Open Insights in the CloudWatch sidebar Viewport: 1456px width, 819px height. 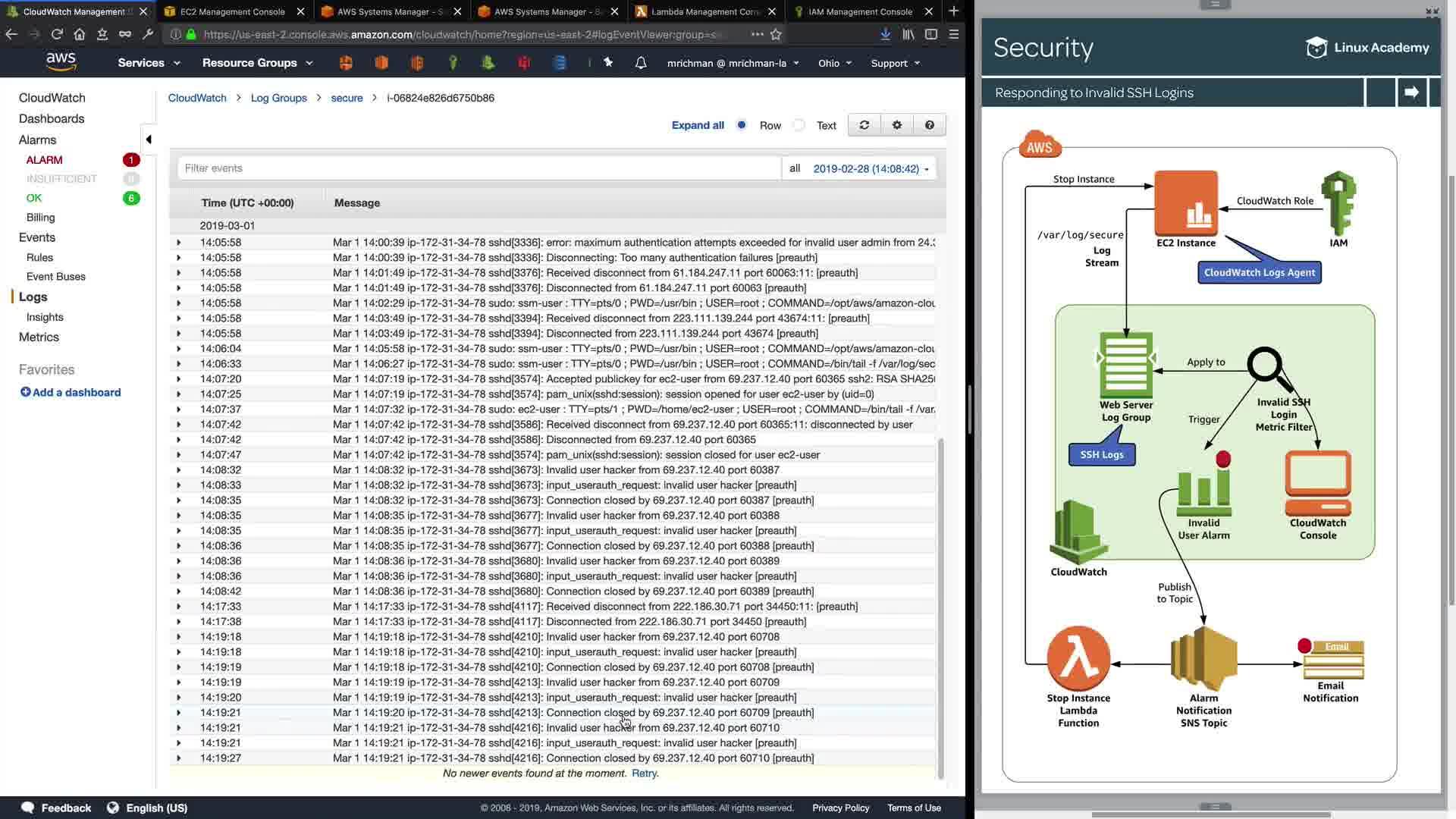tap(45, 317)
